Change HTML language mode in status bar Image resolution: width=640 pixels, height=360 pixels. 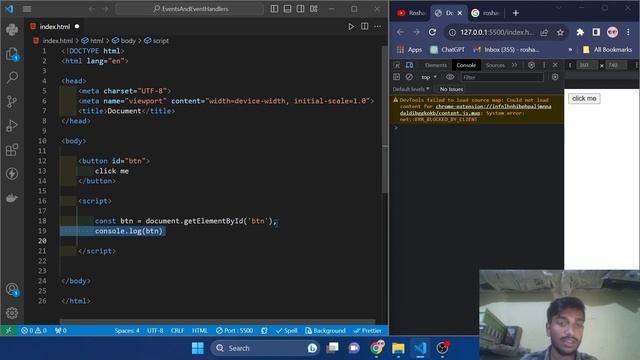200,331
